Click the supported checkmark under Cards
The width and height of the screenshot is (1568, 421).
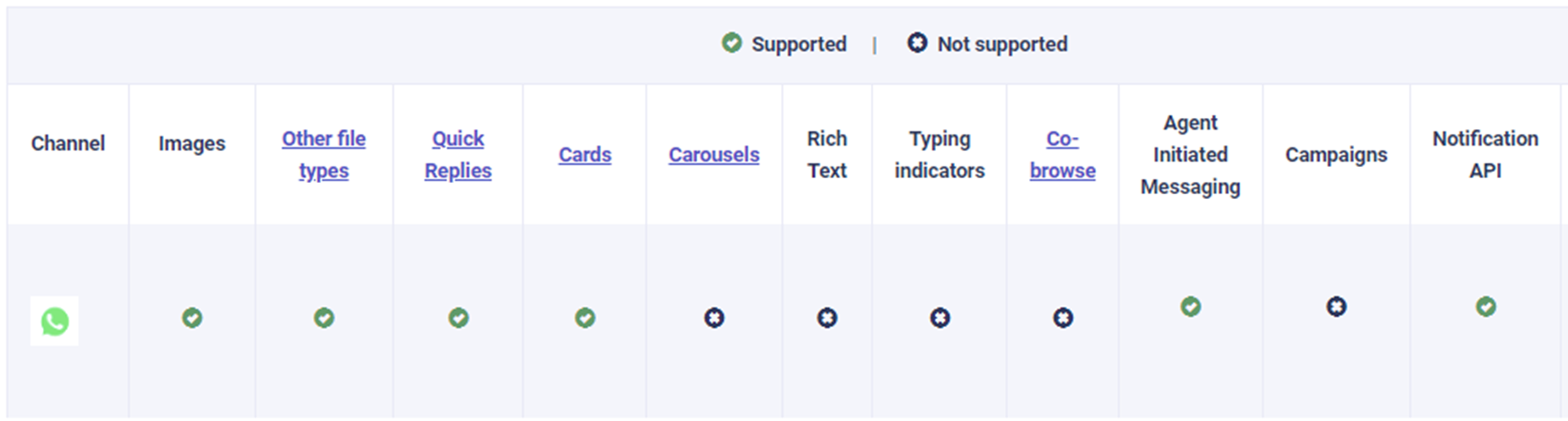pos(585,318)
